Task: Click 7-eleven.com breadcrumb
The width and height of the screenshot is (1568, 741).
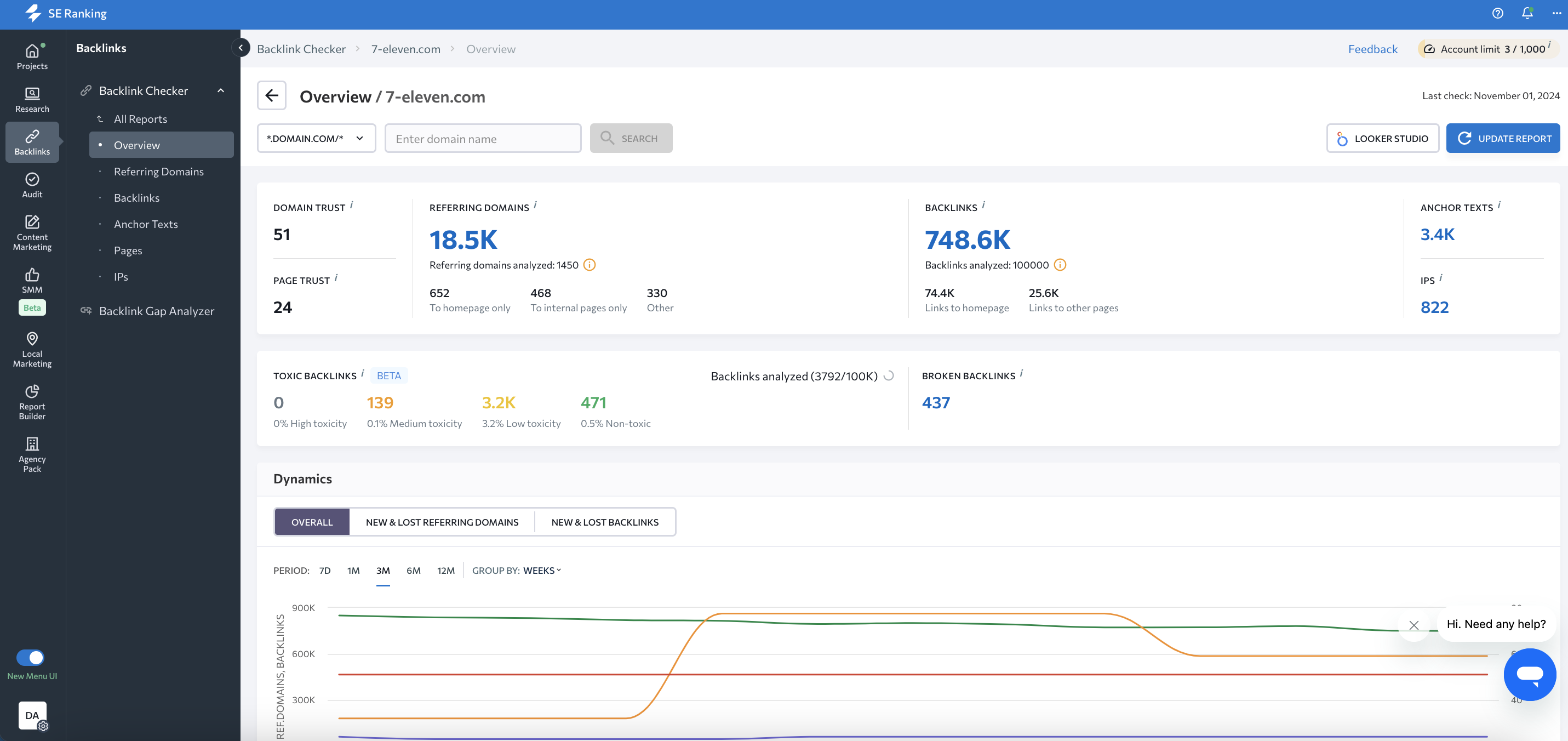Action: [x=406, y=49]
